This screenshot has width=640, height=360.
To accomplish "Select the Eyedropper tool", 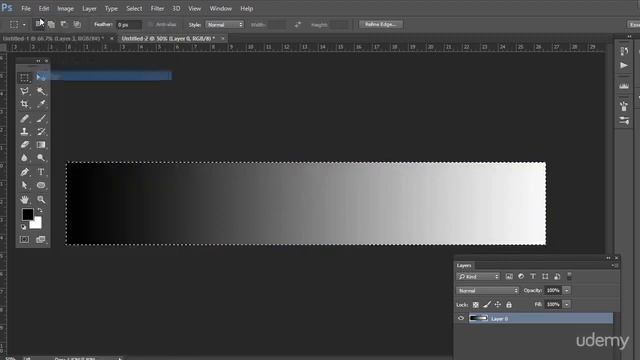I will point(41,104).
